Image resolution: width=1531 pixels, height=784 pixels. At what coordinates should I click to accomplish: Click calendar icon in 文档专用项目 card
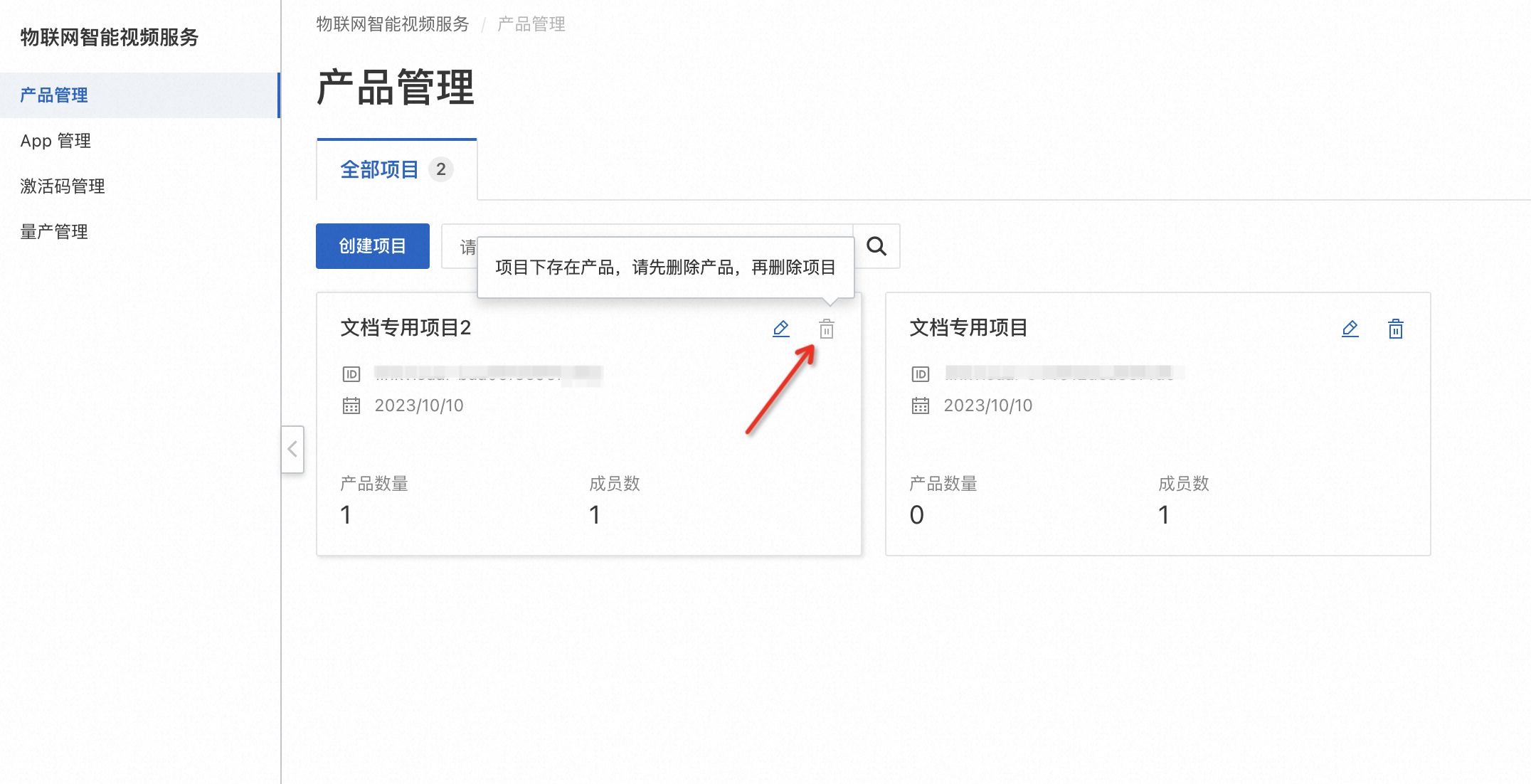tap(921, 406)
